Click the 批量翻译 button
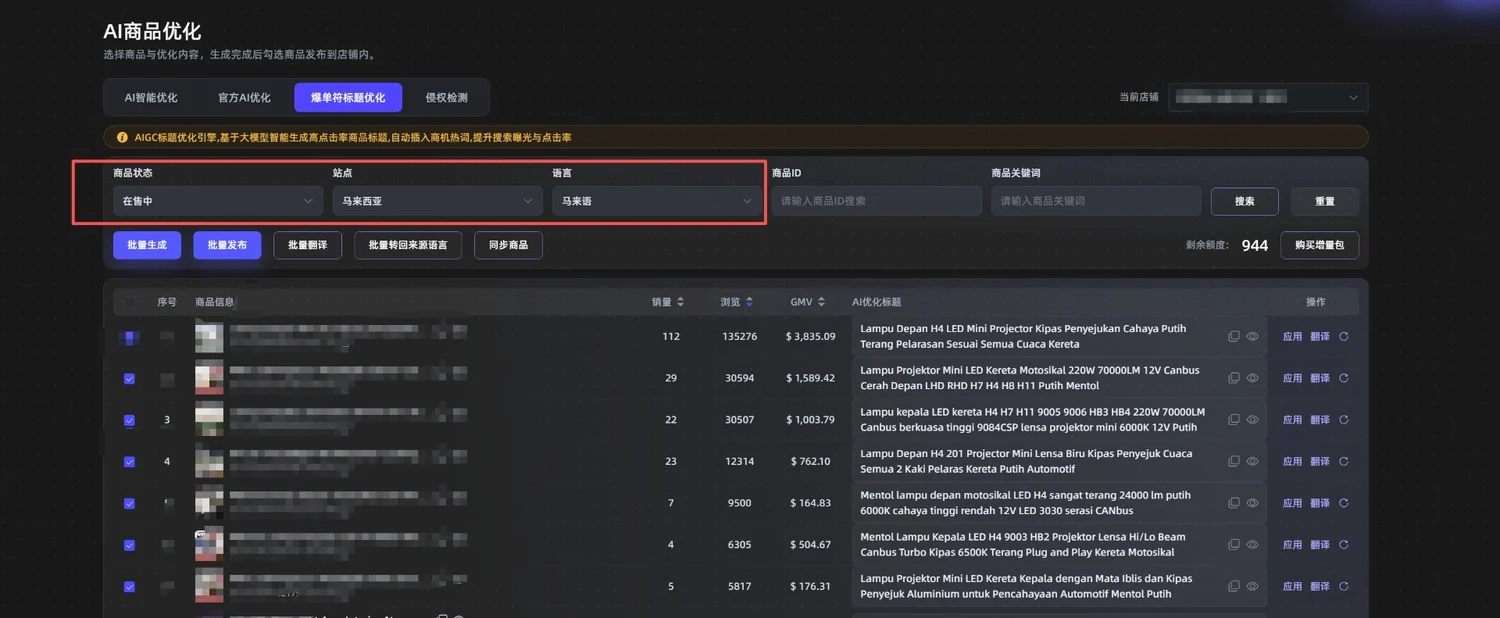The image size is (1500, 618). 308,245
